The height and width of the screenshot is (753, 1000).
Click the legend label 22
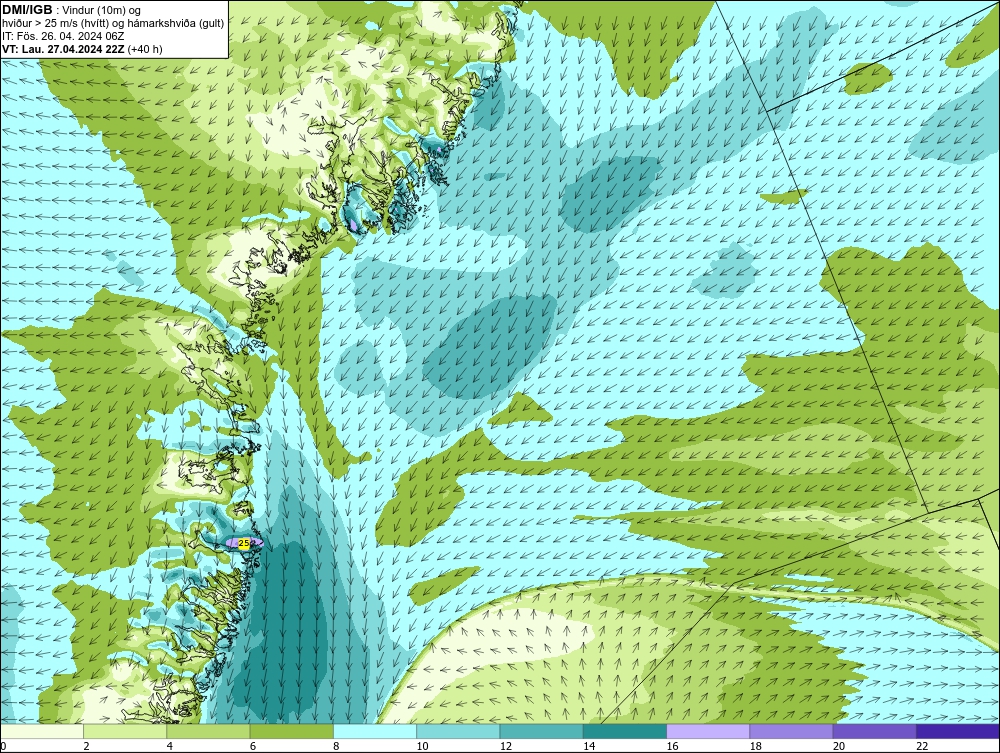(922, 746)
